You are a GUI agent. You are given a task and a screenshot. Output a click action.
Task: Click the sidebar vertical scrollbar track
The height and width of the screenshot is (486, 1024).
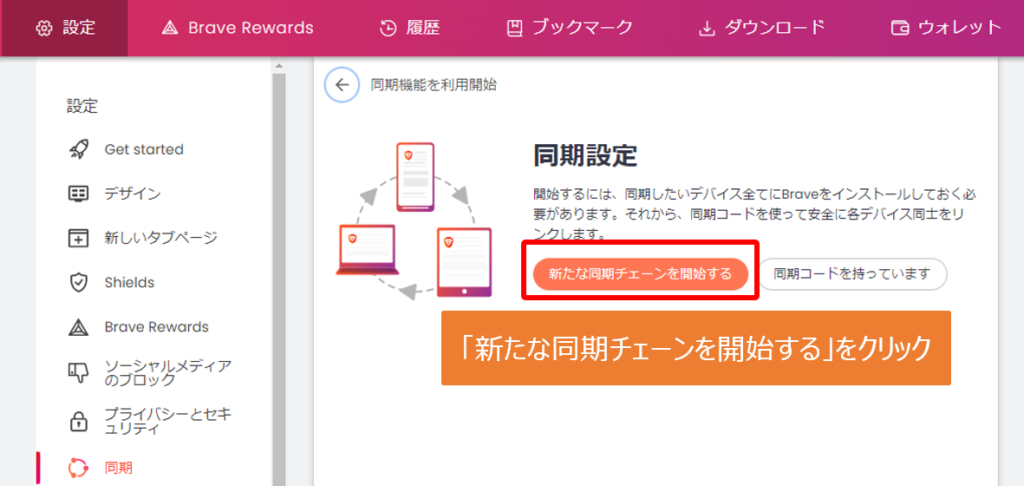click(x=279, y=281)
